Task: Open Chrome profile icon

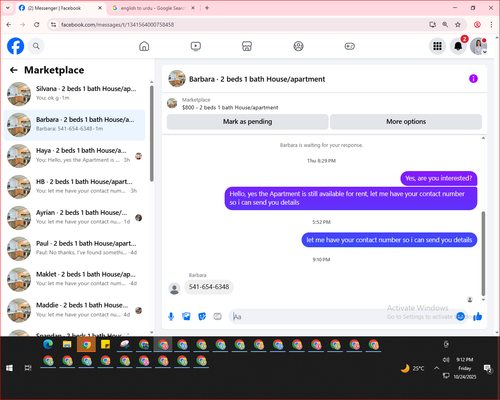Action: tap(477, 24)
